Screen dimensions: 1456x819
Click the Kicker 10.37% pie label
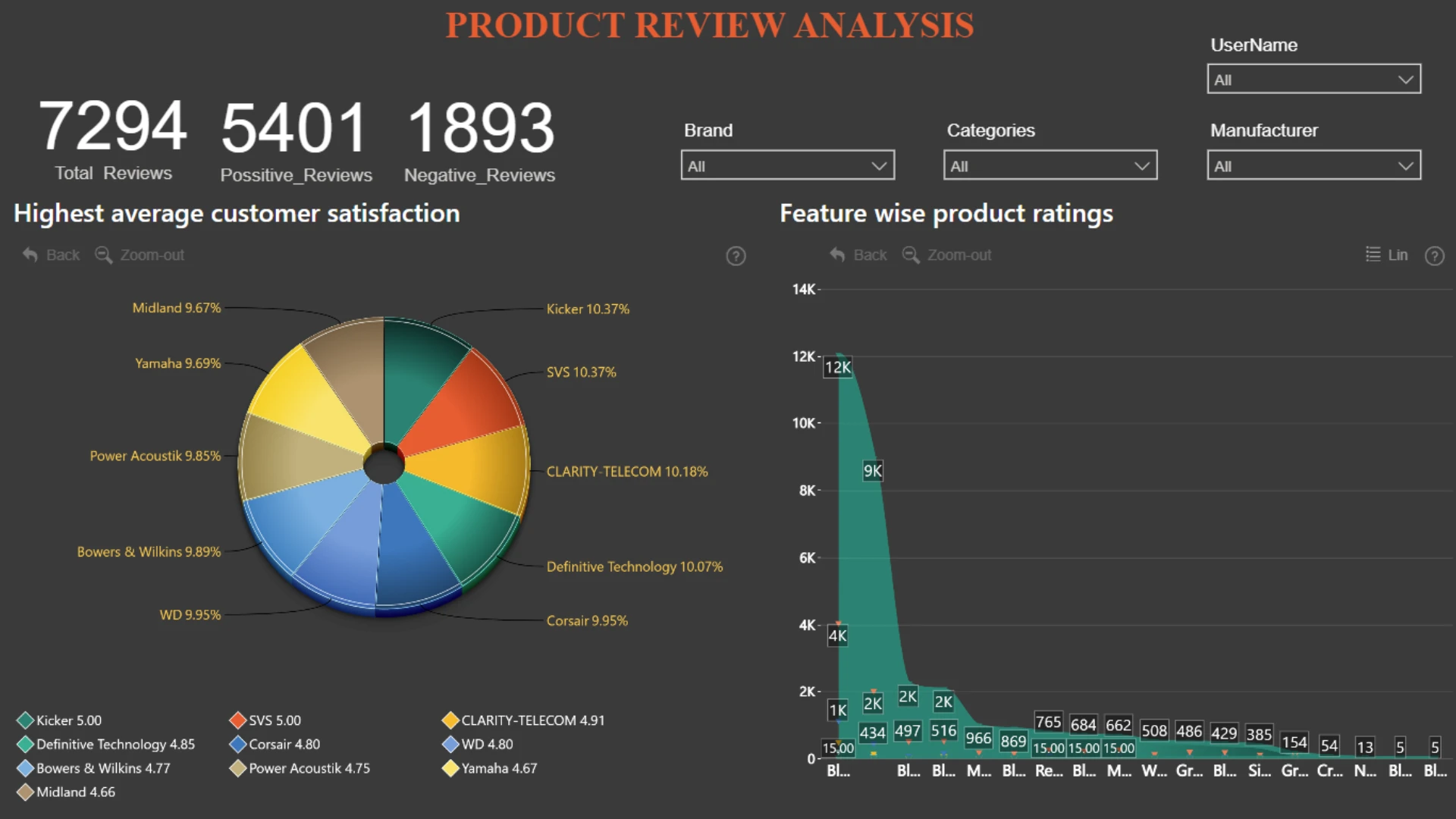click(588, 309)
